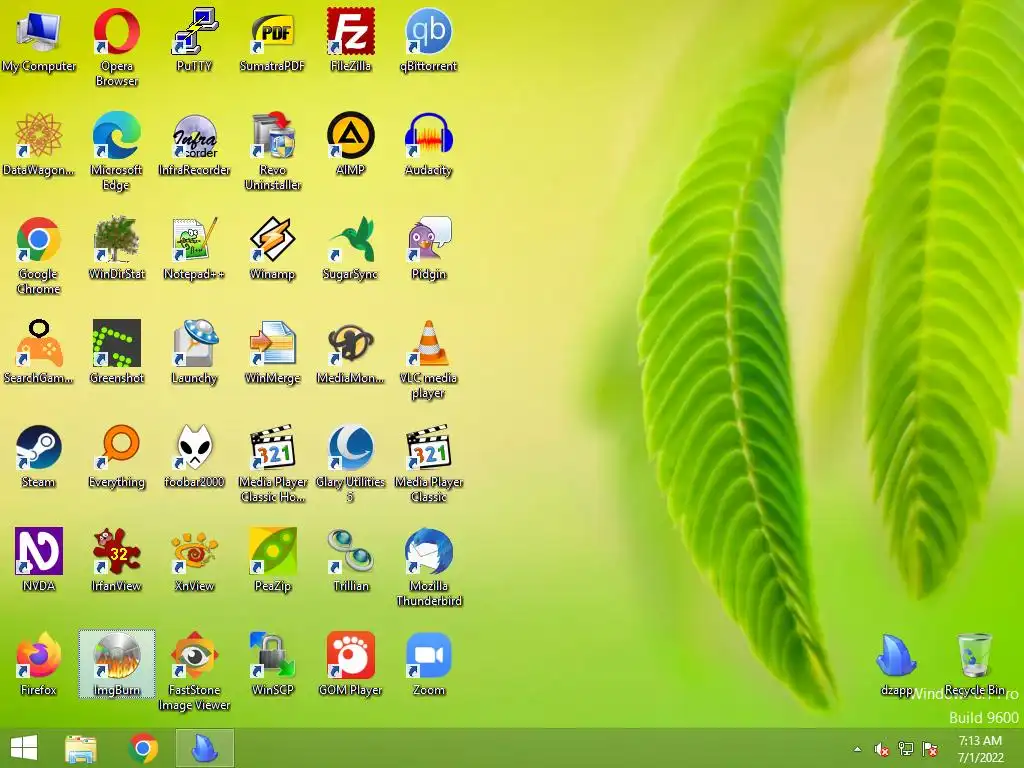Screen dimensions: 1024x768
Task: Select XnView desktop icon
Action: tap(194, 560)
